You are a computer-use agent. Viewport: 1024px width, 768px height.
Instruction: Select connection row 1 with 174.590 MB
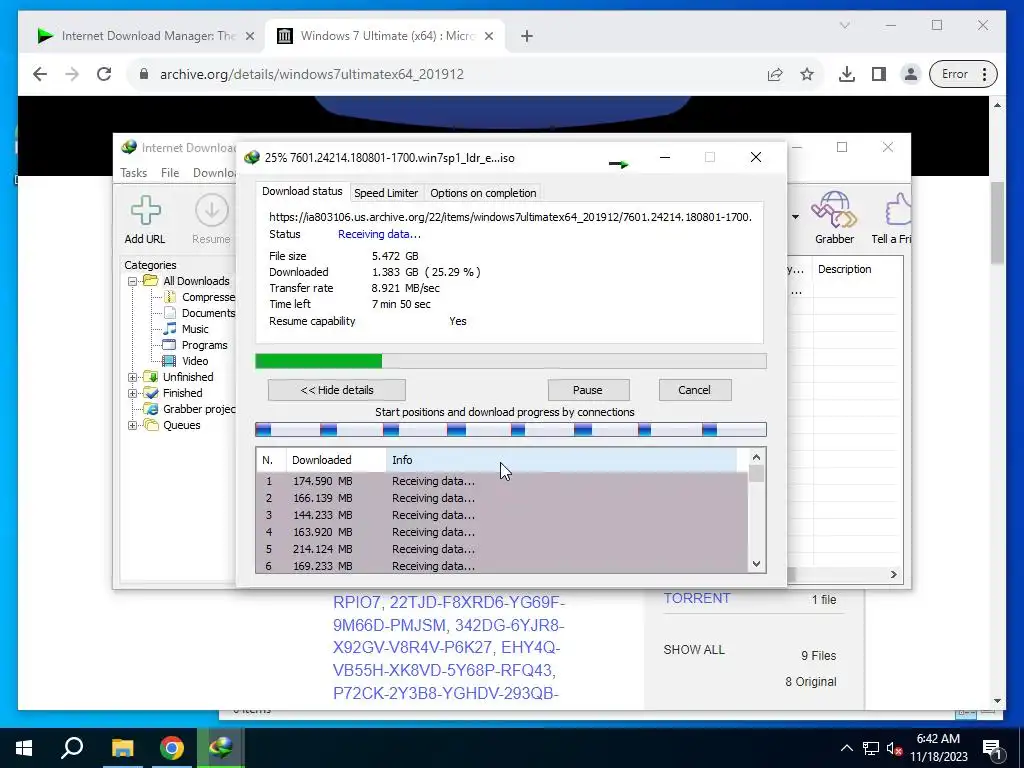coord(502,481)
